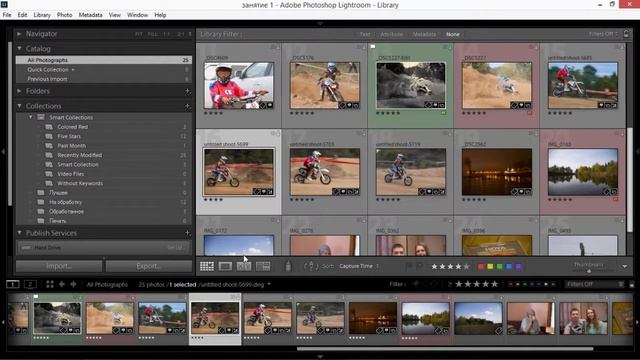Screen dimensions: 640x360
Task: Select the Painter spray can tool
Action: pos(288,266)
